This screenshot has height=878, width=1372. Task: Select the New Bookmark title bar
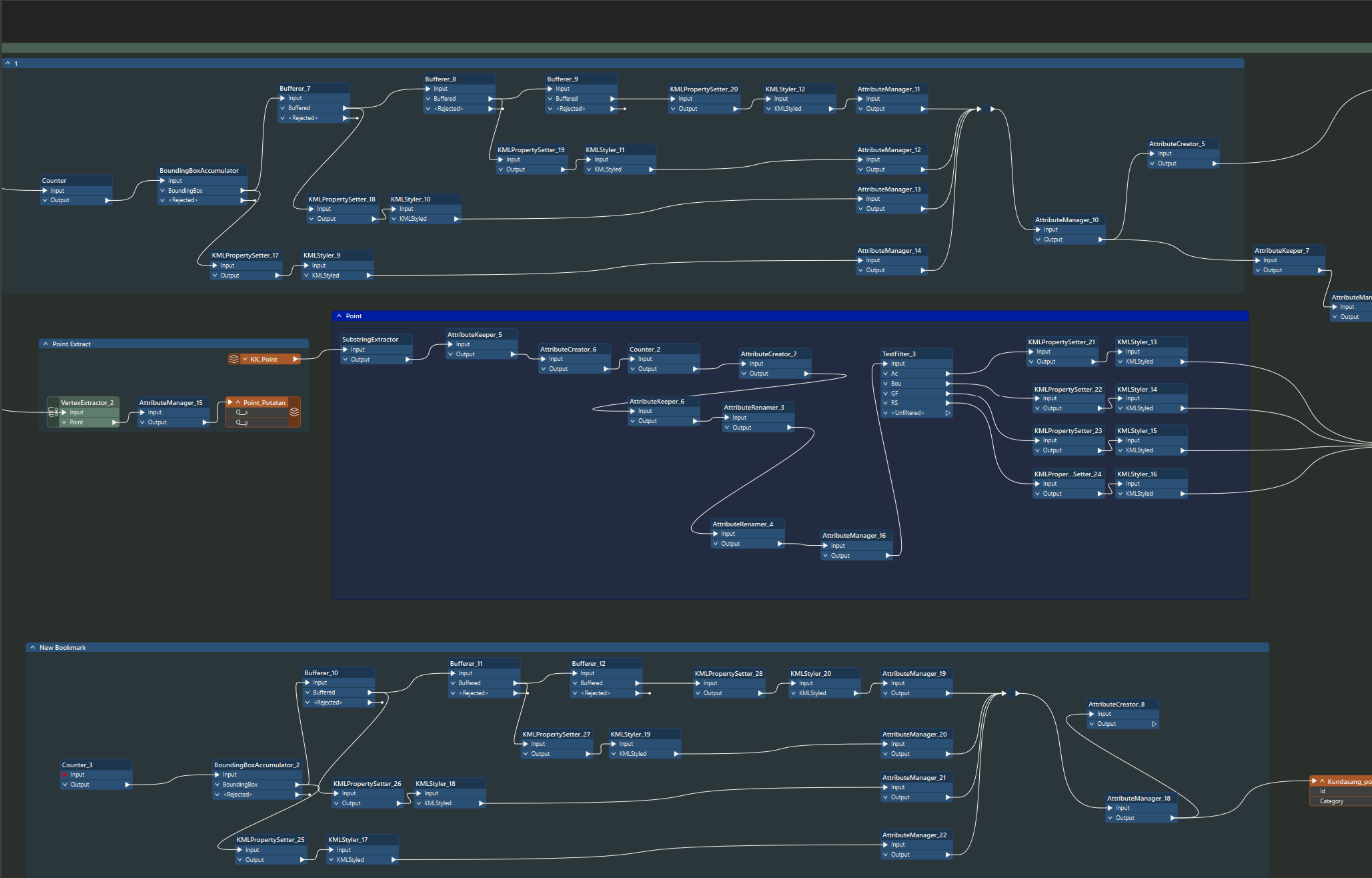click(63, 647)
